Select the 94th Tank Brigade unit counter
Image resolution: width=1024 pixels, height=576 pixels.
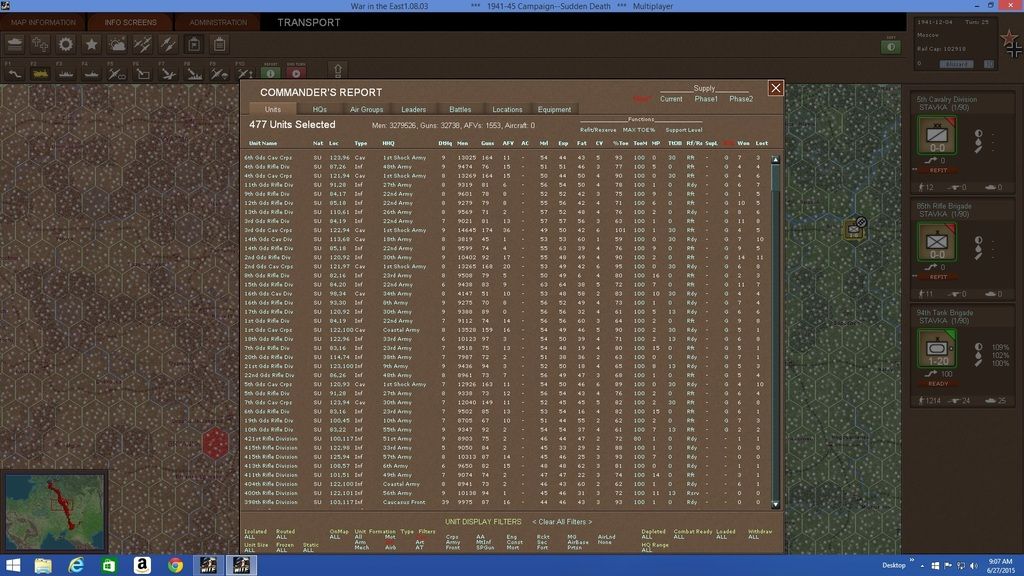937,349
